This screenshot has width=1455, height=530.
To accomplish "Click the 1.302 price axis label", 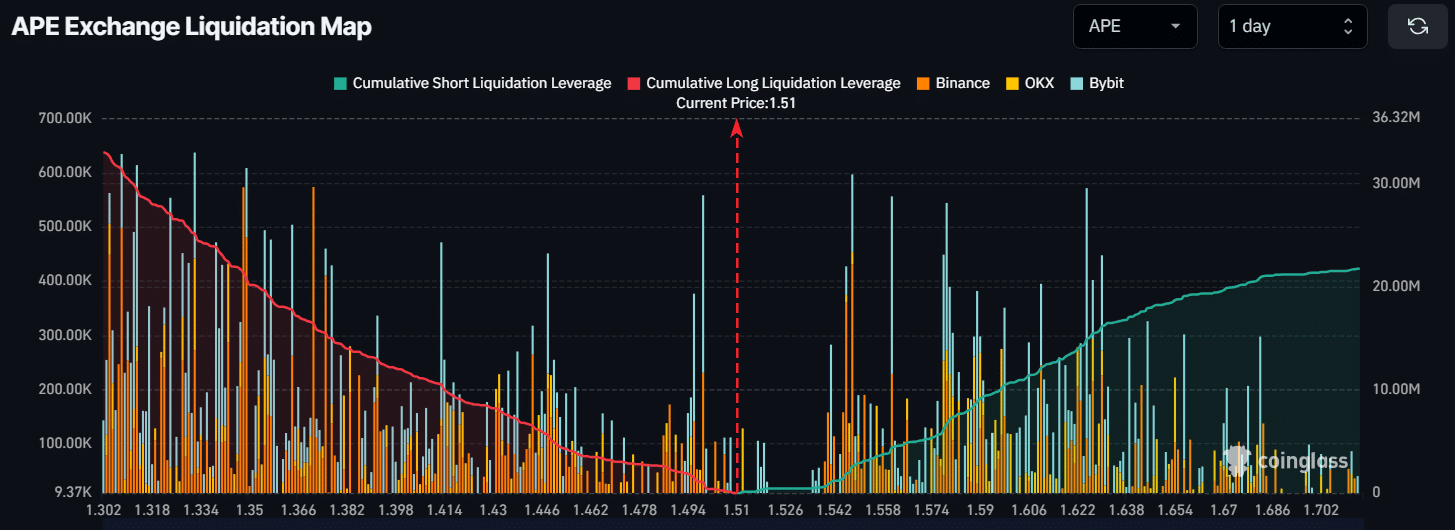I will (x=104, y=510).
